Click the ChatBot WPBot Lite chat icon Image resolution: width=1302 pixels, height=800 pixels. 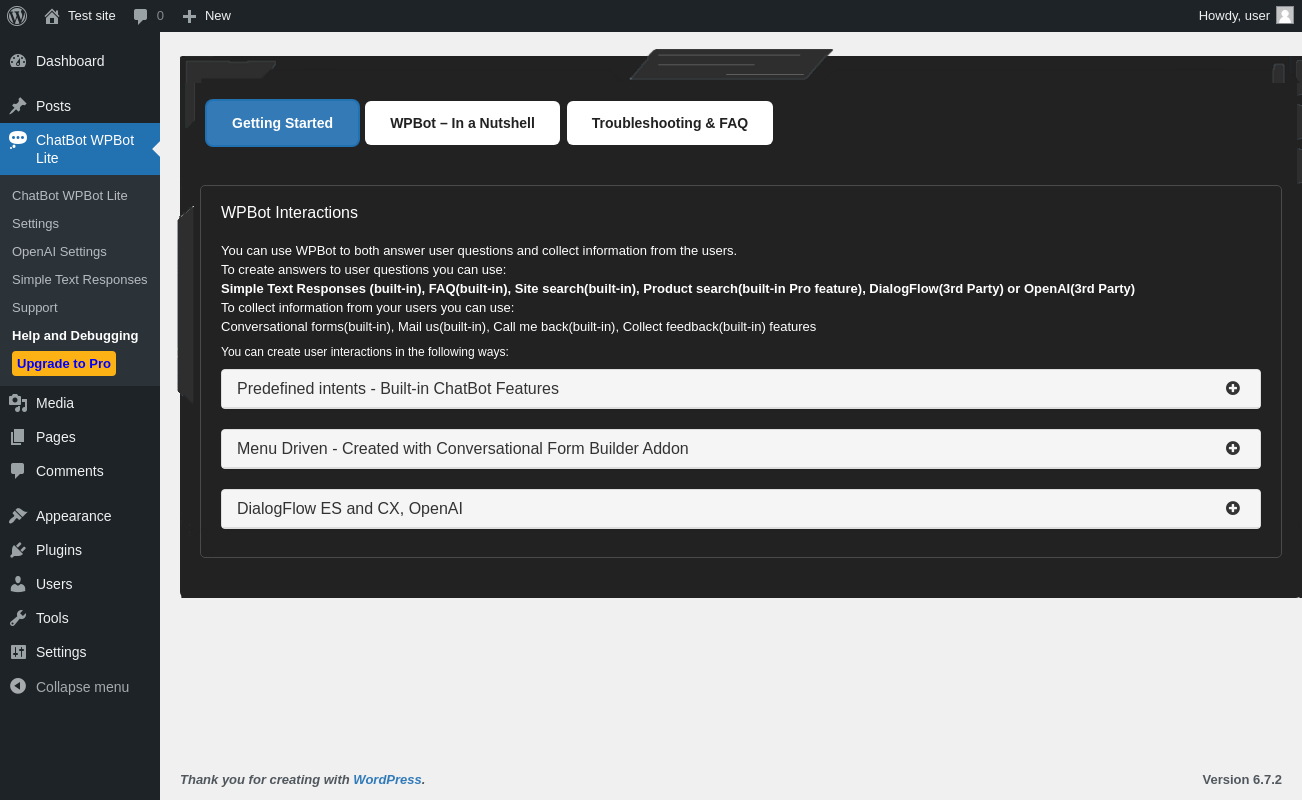point(18,139)
